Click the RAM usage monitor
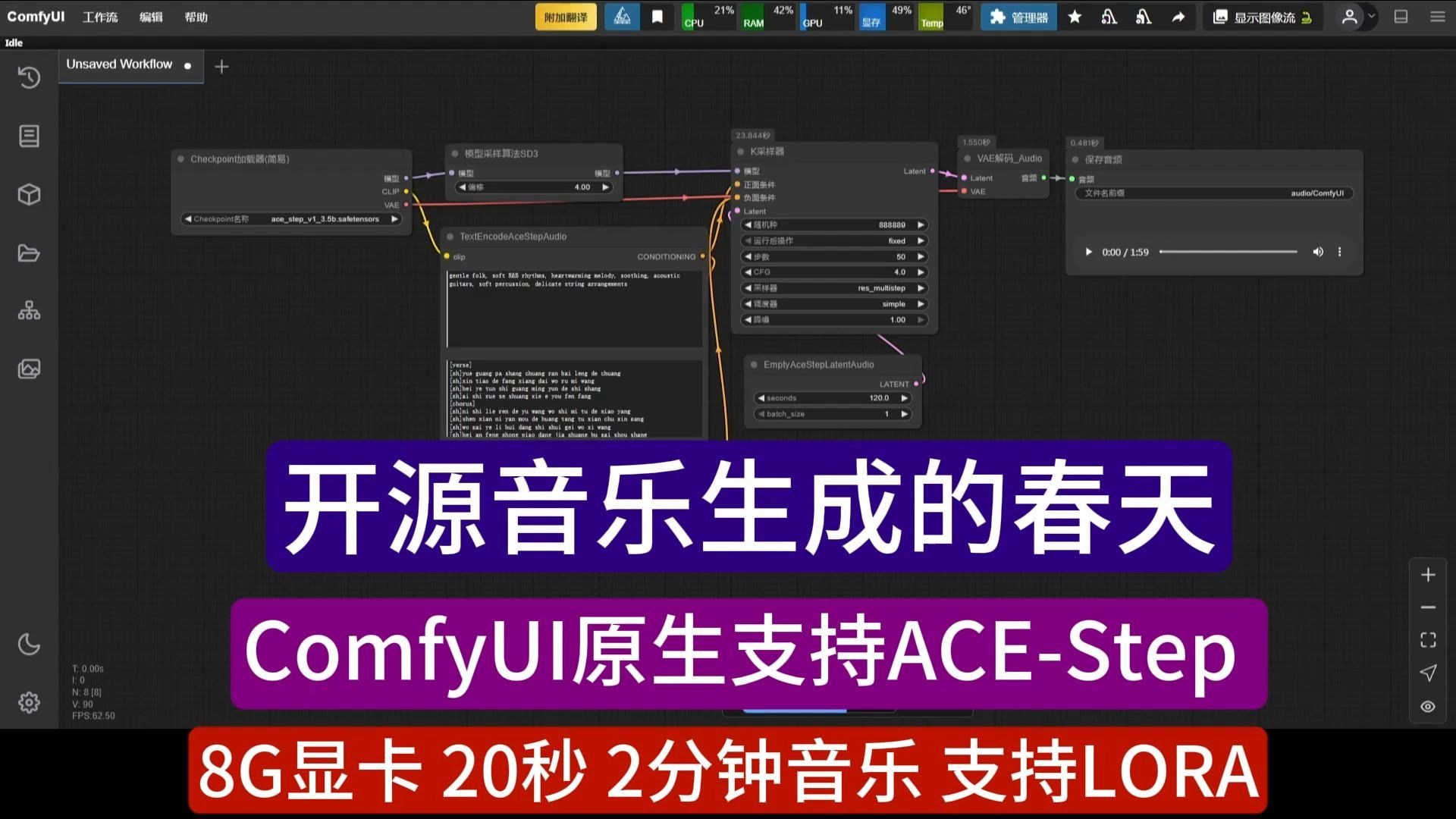Image resolution: width=1456 pixels, height=819 pixels. point(768,17)
